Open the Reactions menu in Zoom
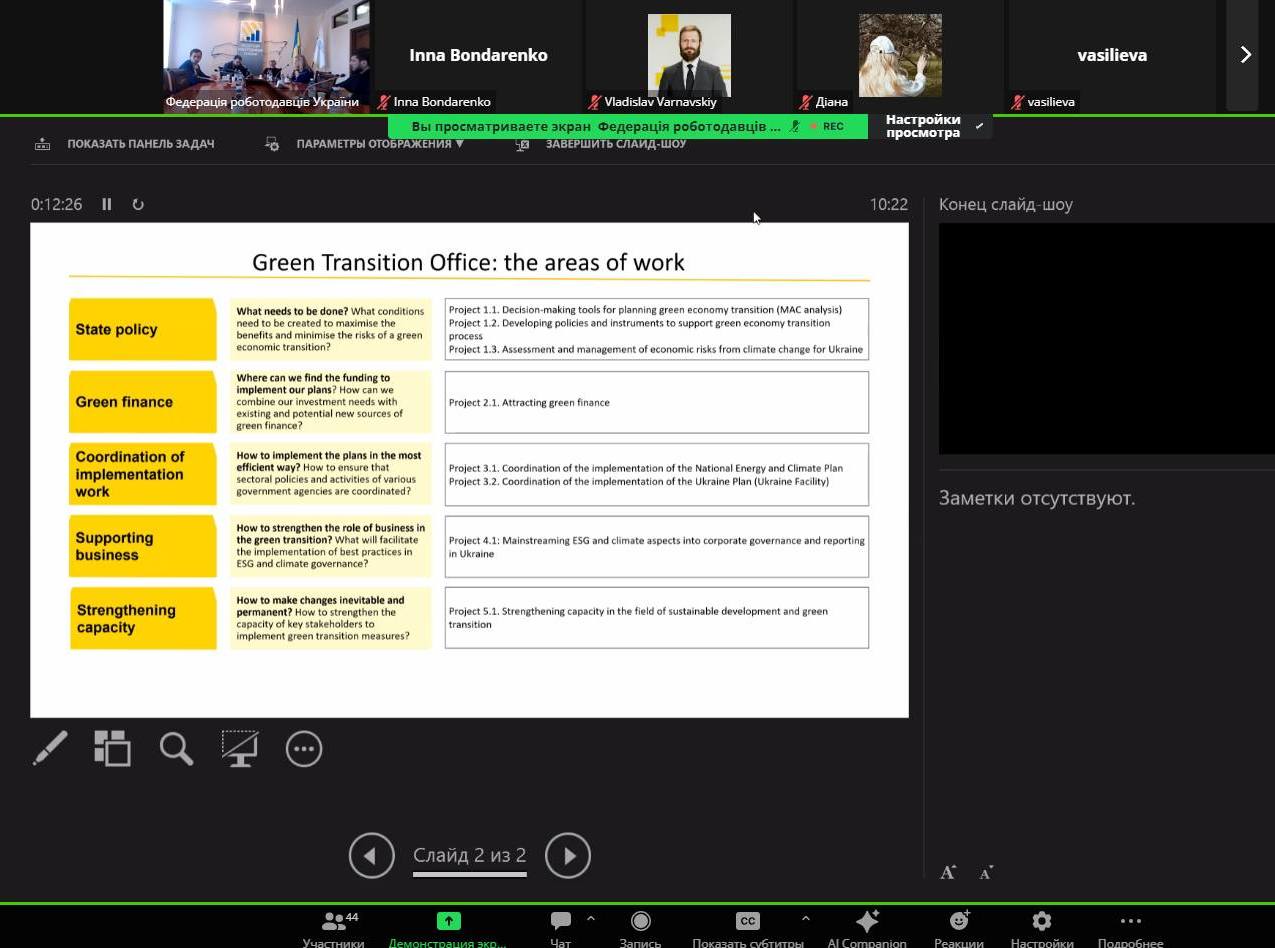The image size is (1275, 948). tap(959, 929)
